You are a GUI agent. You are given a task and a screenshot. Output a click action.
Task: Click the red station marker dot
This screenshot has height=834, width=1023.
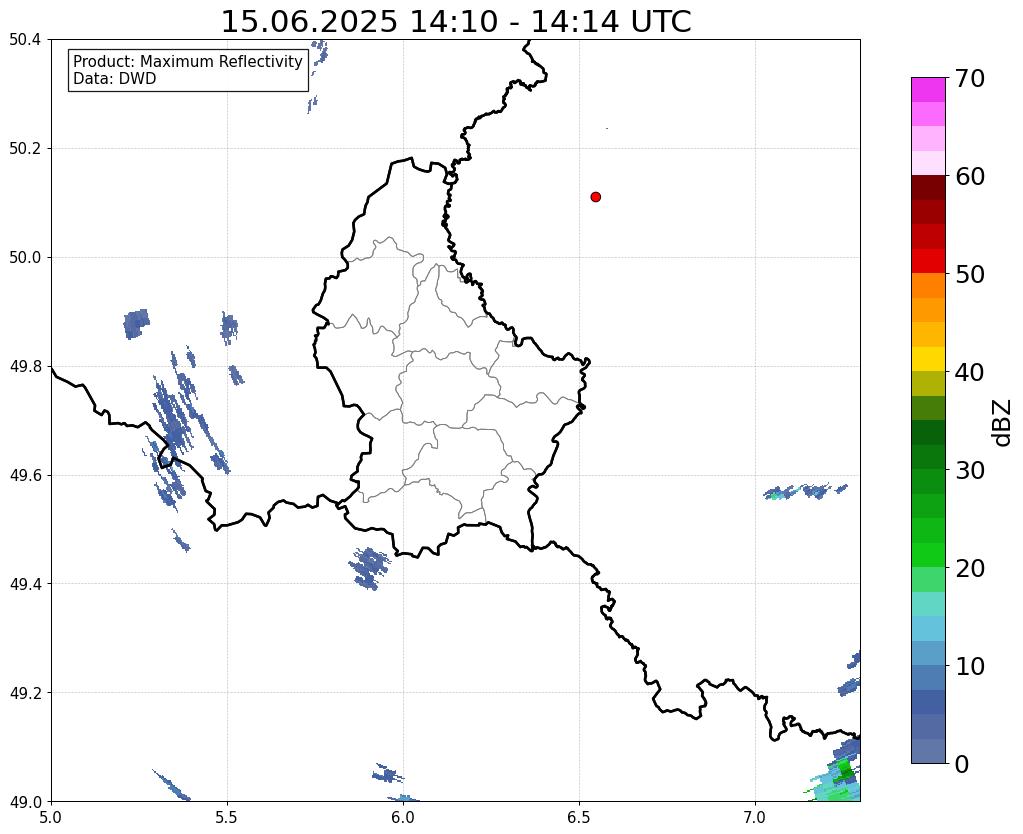pyautogui.click(x=595, y=197)
